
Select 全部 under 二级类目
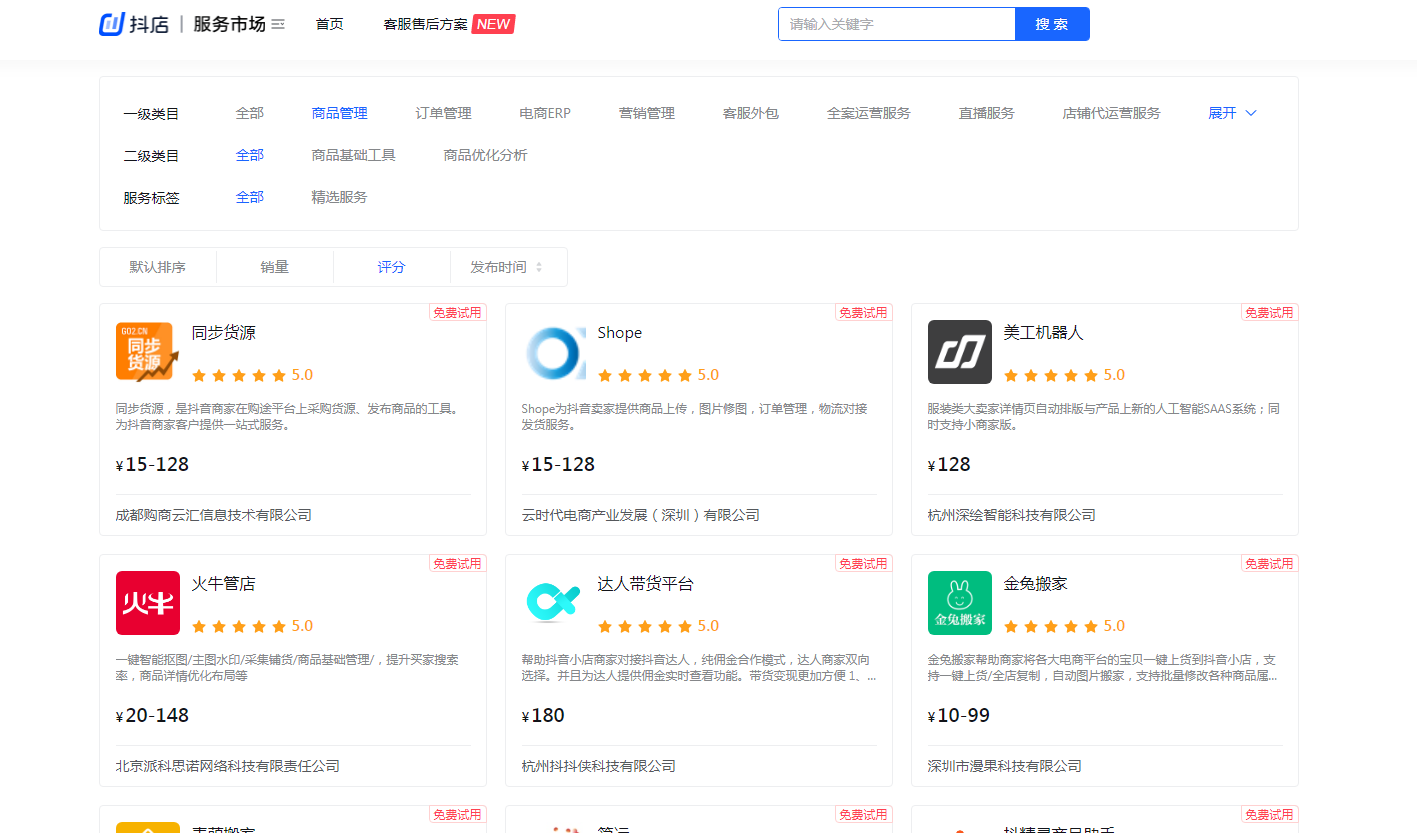[250, 155]
